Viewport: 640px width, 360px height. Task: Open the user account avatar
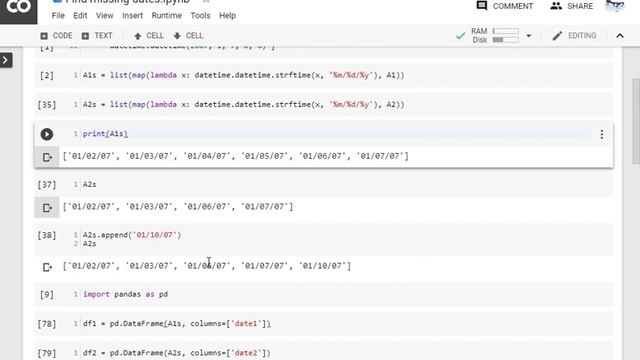coord(614,6)
